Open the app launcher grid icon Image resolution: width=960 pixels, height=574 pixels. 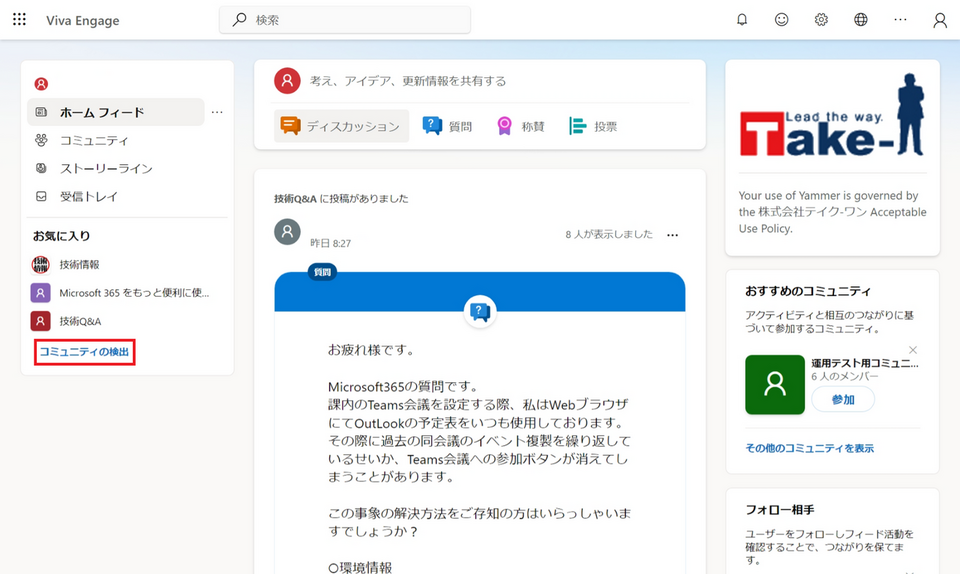[20, 20]
